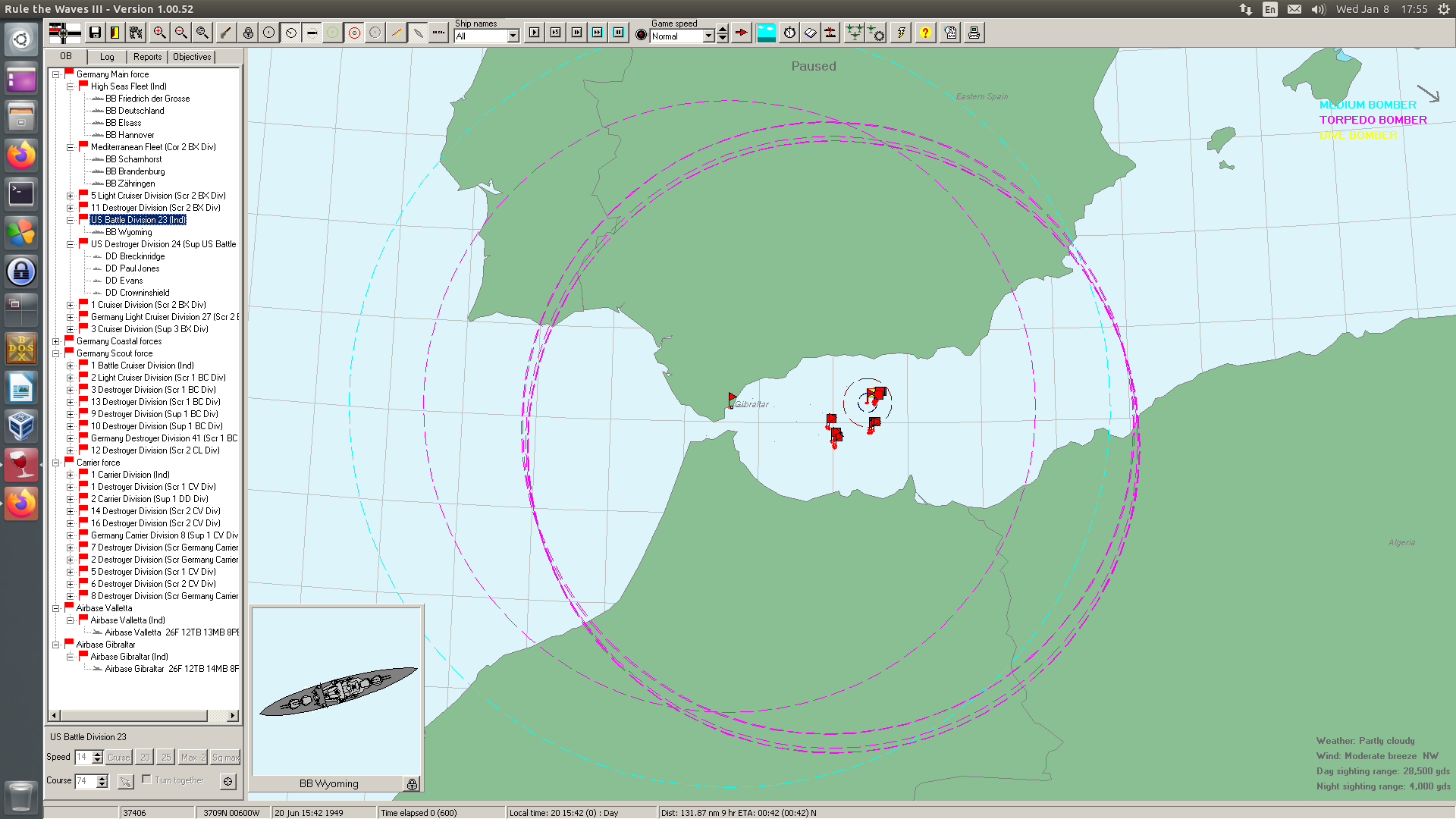Image resolution: width=1456 pixels, height=819 pixels.
Task: Click the aircraft with gear icon
Action: (876, 33)
